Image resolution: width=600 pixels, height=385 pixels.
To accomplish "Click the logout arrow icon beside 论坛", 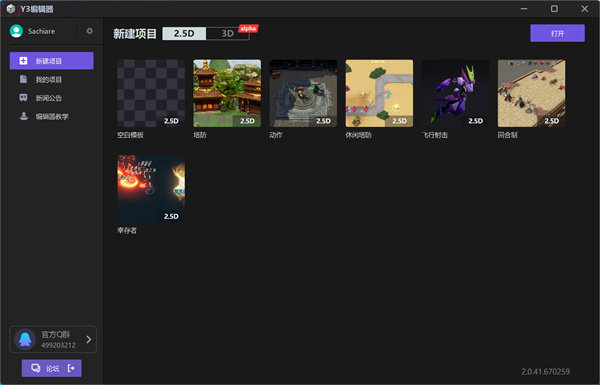I will (x=71, y=368).
